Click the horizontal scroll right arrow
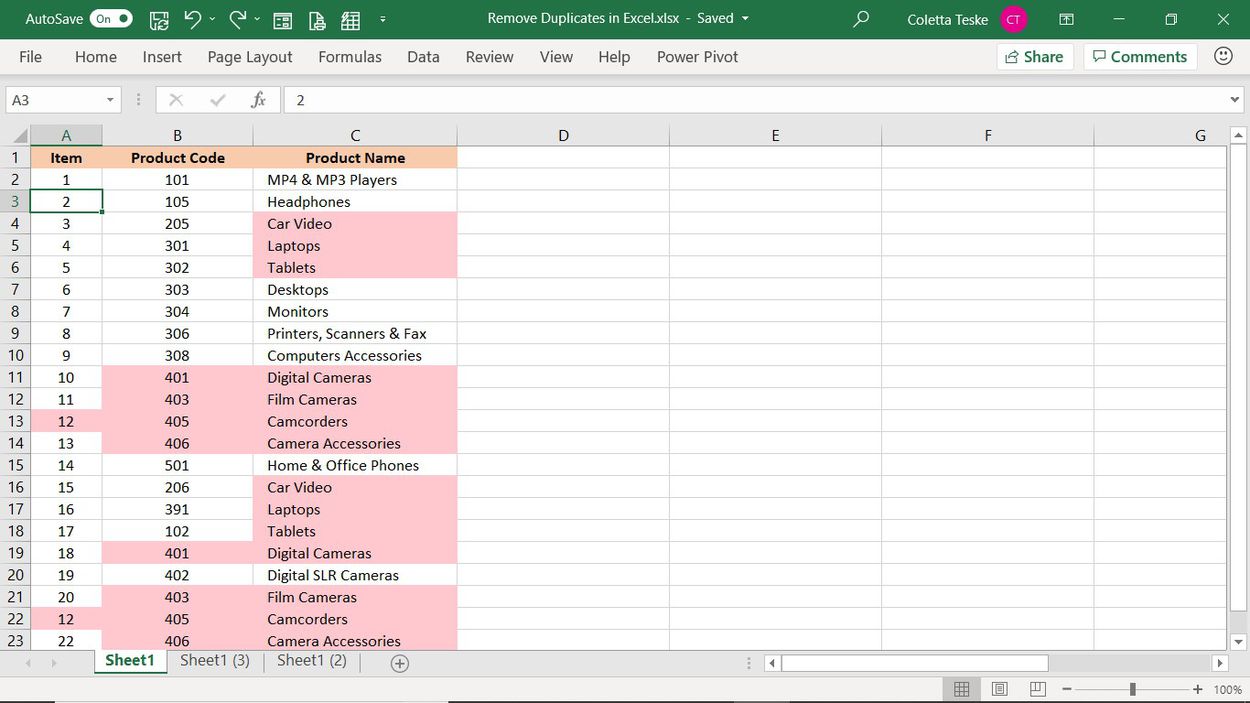 click(1219, 663)
